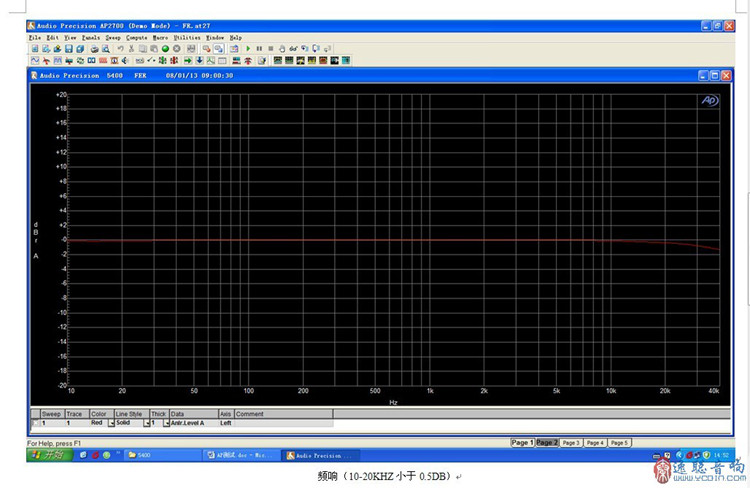Go to the Page 5 tab
This screenshot has width=750, height=488.
tap(619, 442)
